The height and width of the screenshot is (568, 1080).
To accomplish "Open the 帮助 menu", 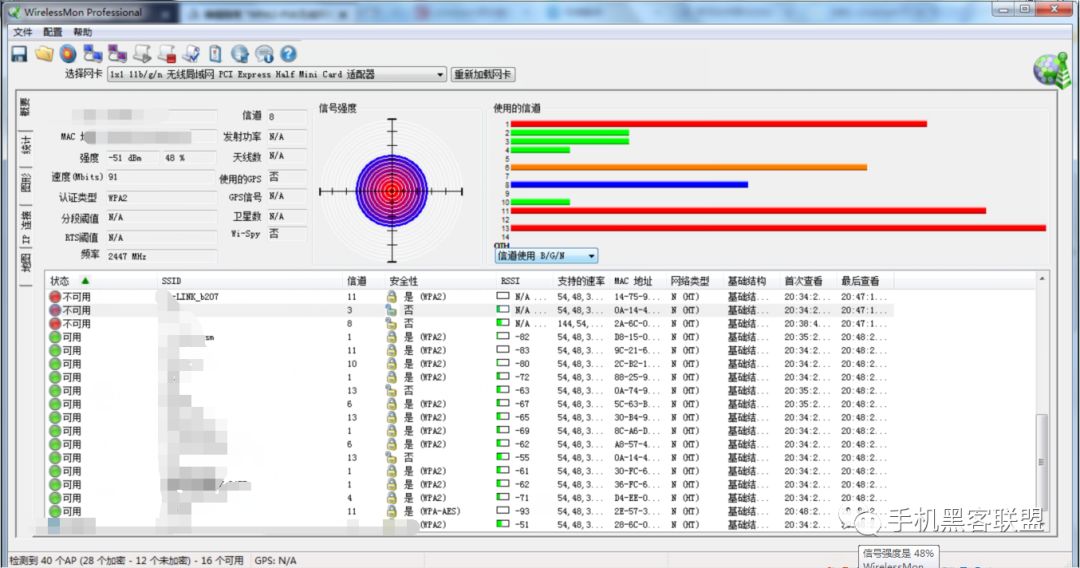I will (83, 32).
